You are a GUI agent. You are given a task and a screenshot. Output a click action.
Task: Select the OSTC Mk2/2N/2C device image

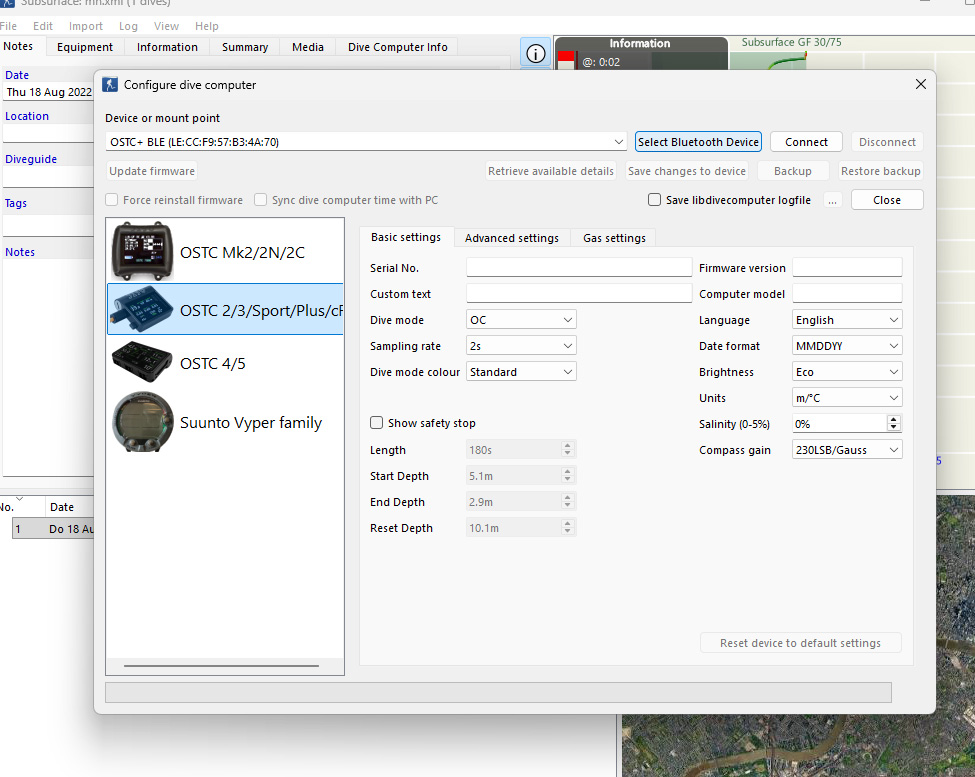142,251
